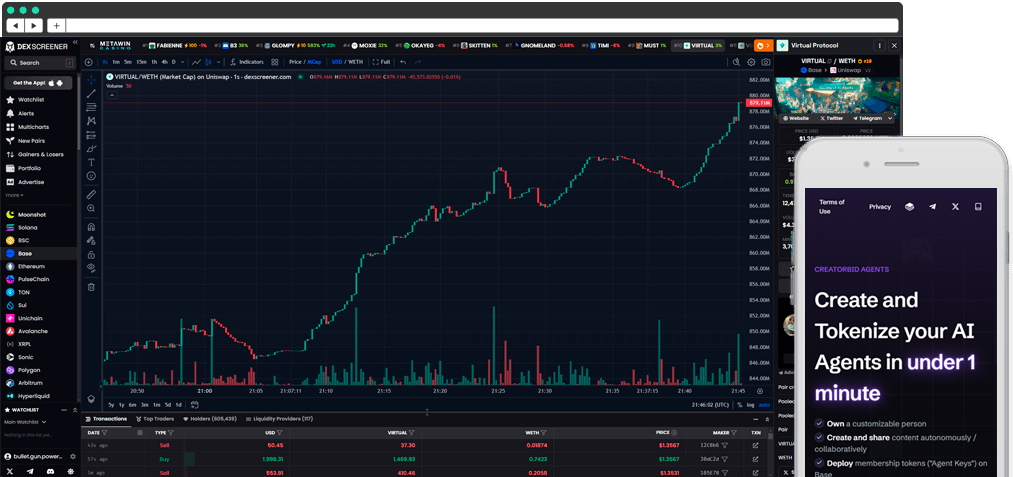
Task: Select the Solana chain
Action: click(x=27, y=228)
